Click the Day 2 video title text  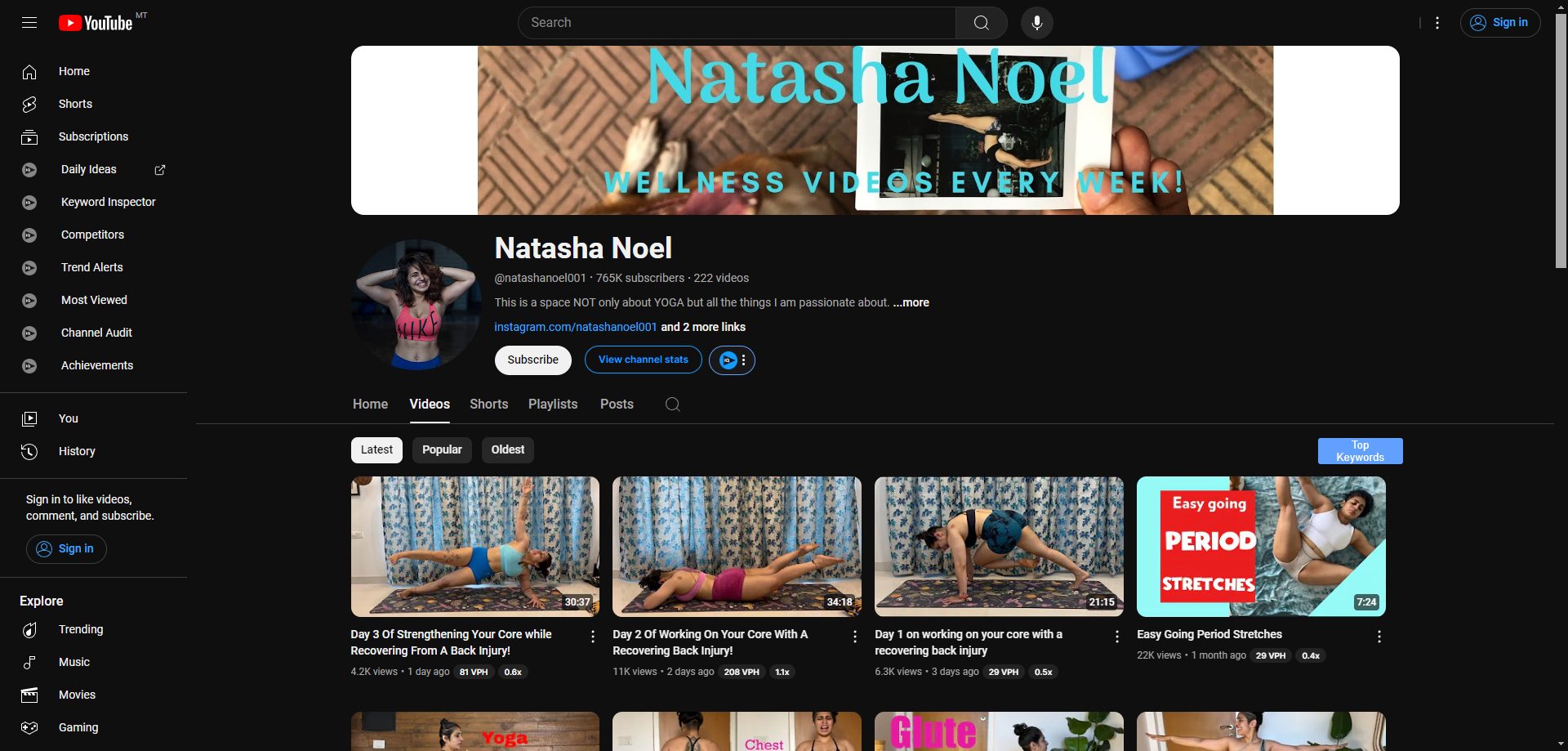point(710,643)
